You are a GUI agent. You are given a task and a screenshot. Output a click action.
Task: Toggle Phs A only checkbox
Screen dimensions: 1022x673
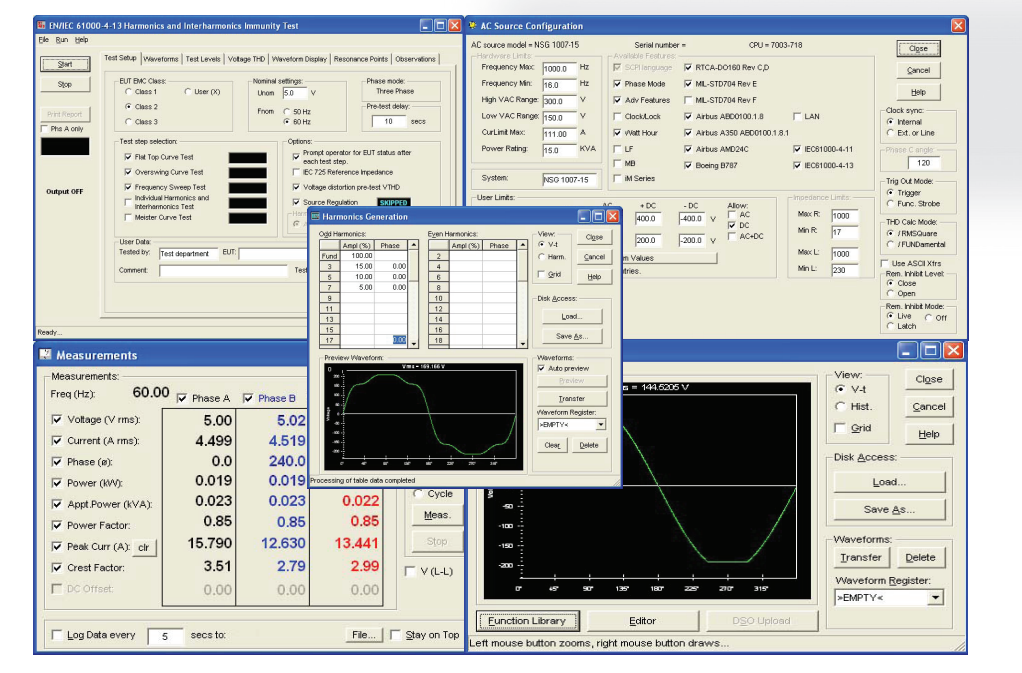pyautogui.click(x=44, y=129)
